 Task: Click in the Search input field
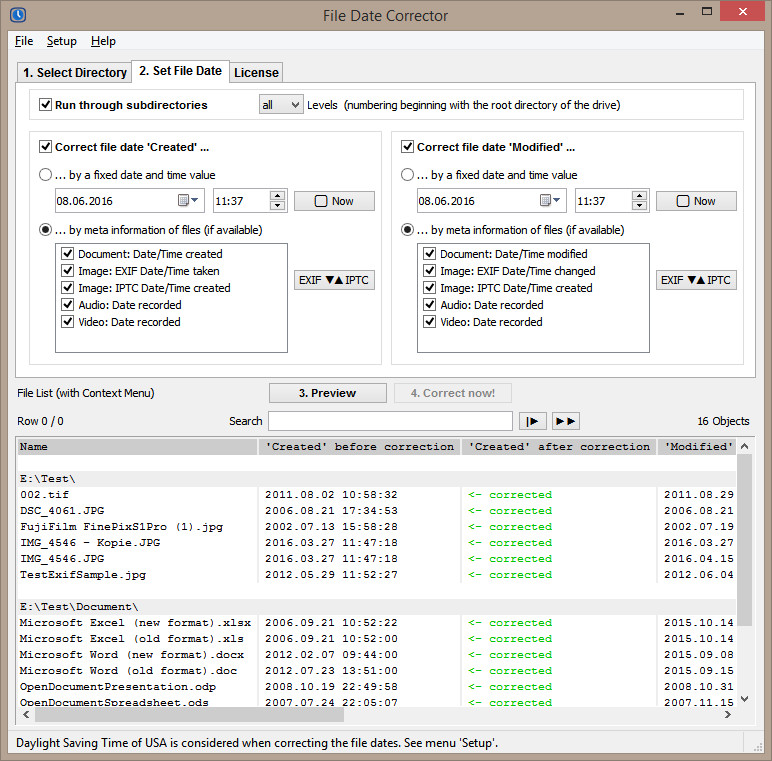click(x=390, y=421)
